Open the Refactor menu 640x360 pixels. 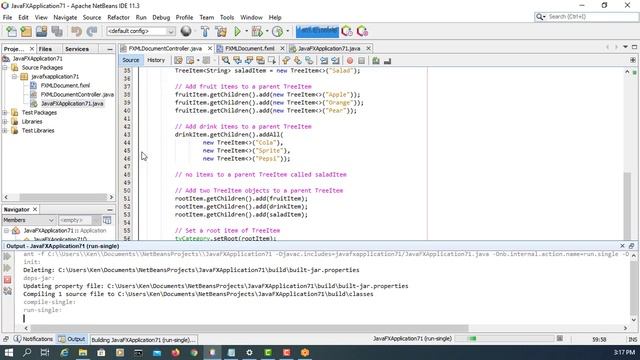(118, 18)
